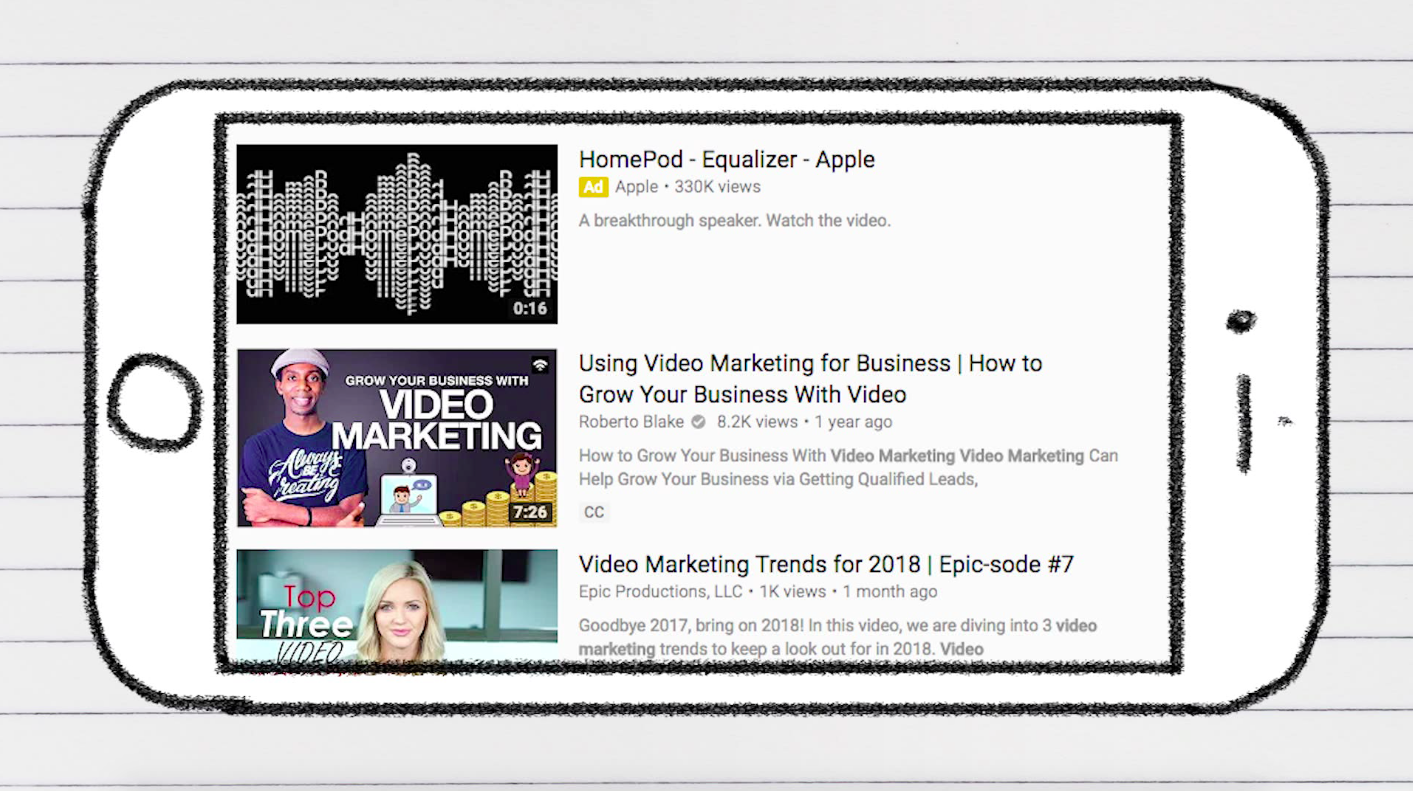
Task: Click the 'Goodbye 2017, bring on 2018!' description
Action: pos(838,637)
